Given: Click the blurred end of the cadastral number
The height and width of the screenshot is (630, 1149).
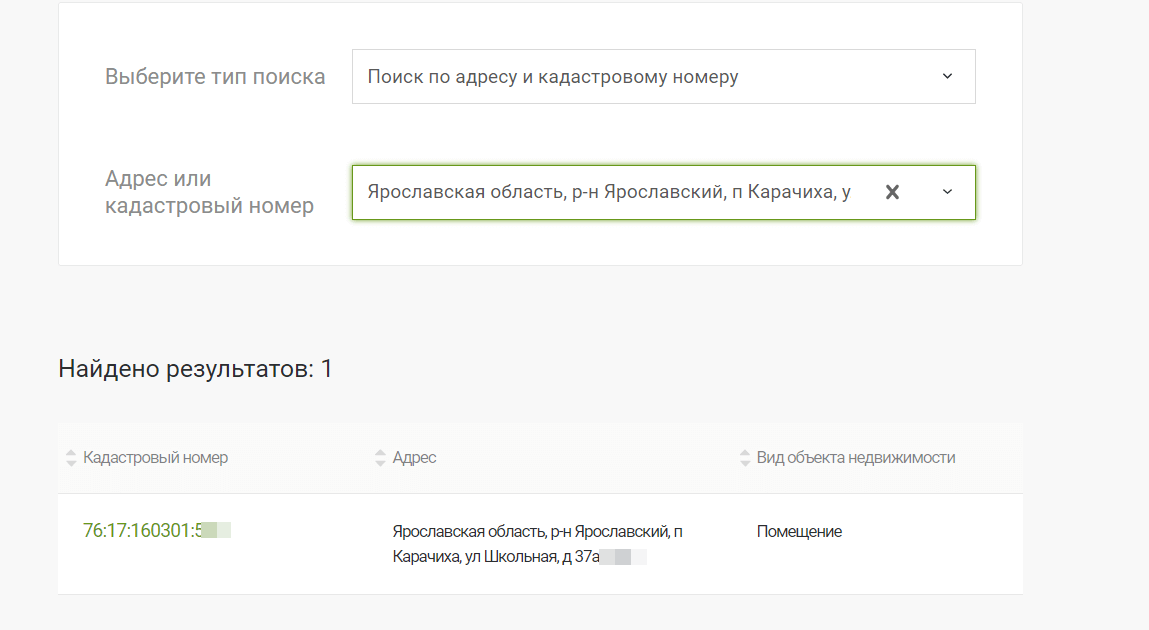Looking at the screenshot, I should 217,530.
